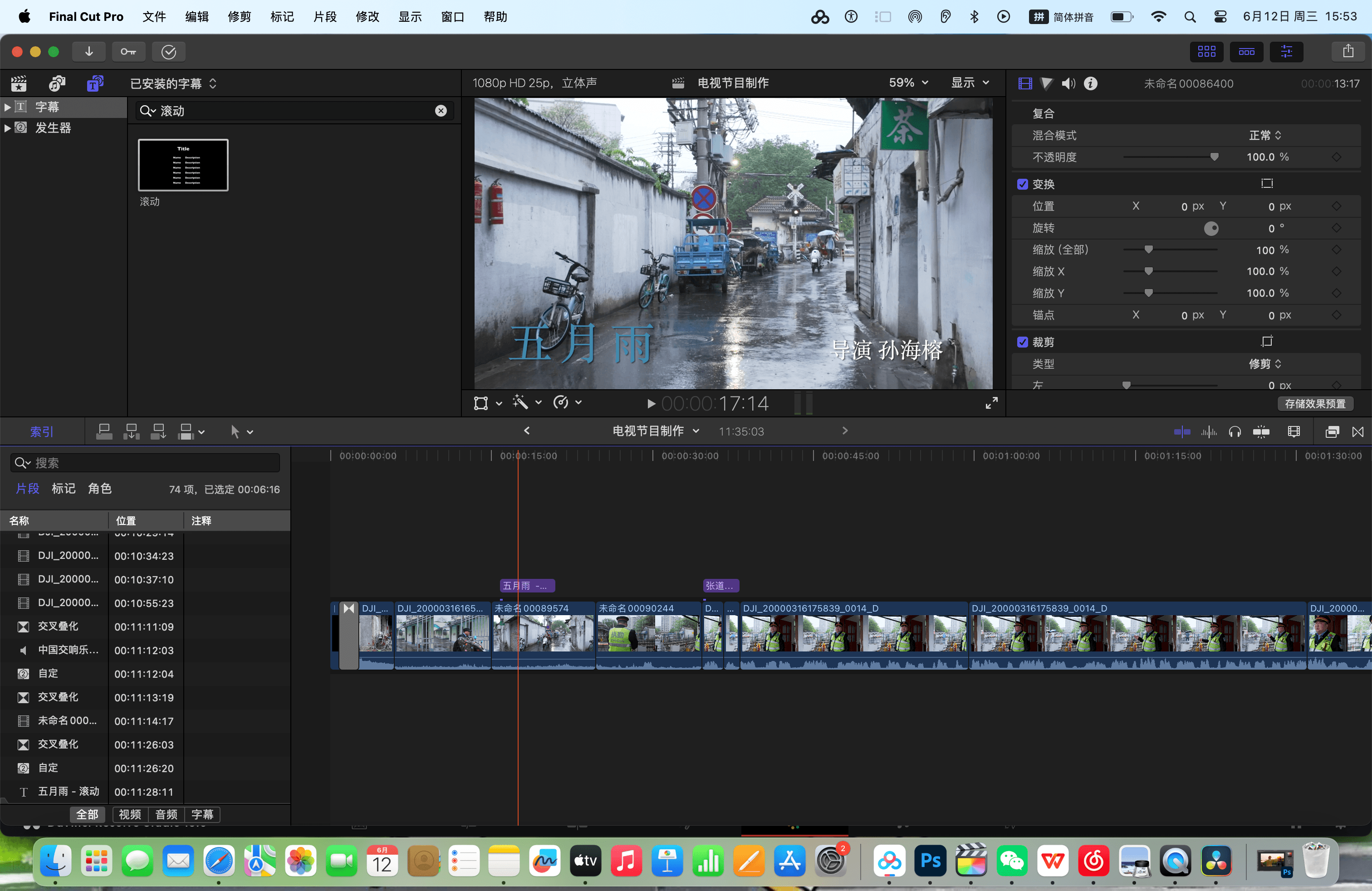This screenshot has width=1372, height=891.
Task: Show titles and generators sidebar icon
Action: tap(95, 83)
